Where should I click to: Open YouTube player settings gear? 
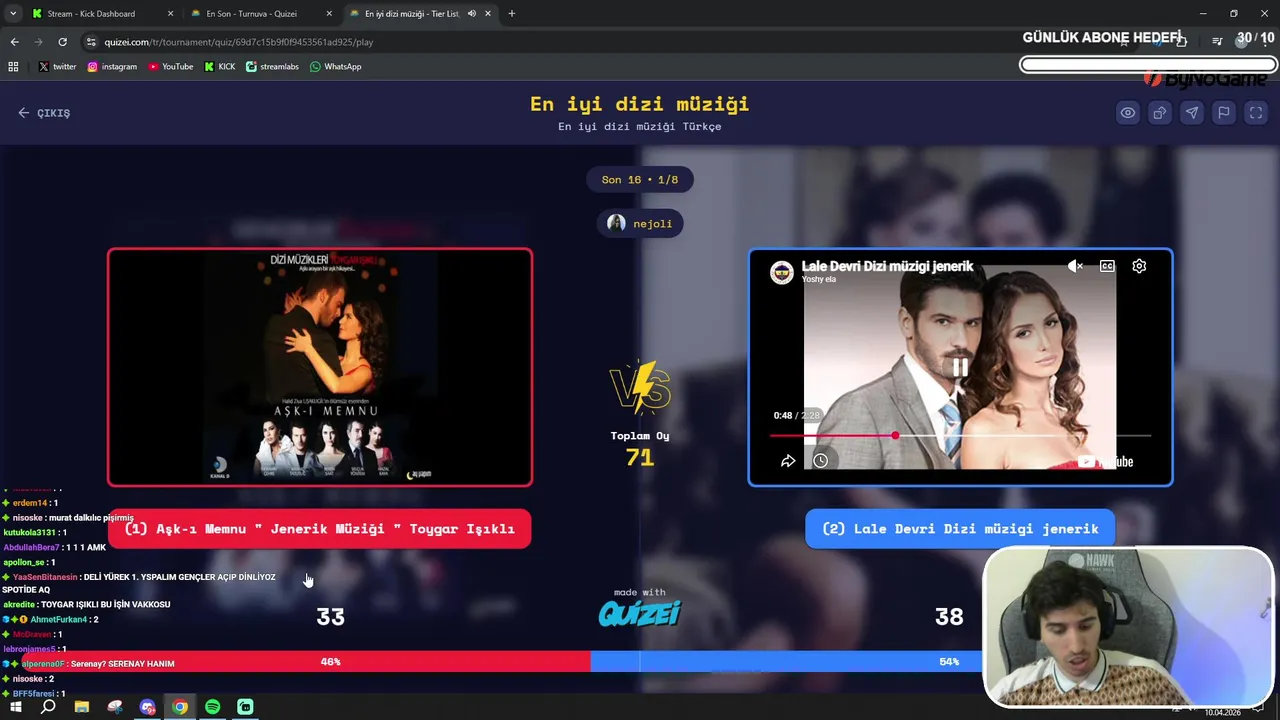pyautogui.click(x=1139, y=266)
